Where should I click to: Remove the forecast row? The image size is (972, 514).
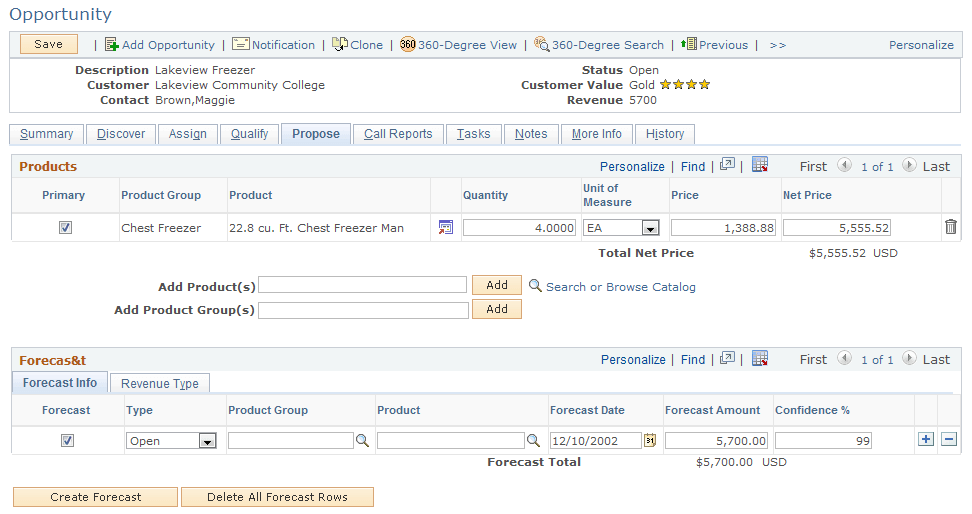pyautogui.click(x=948, y=440)
